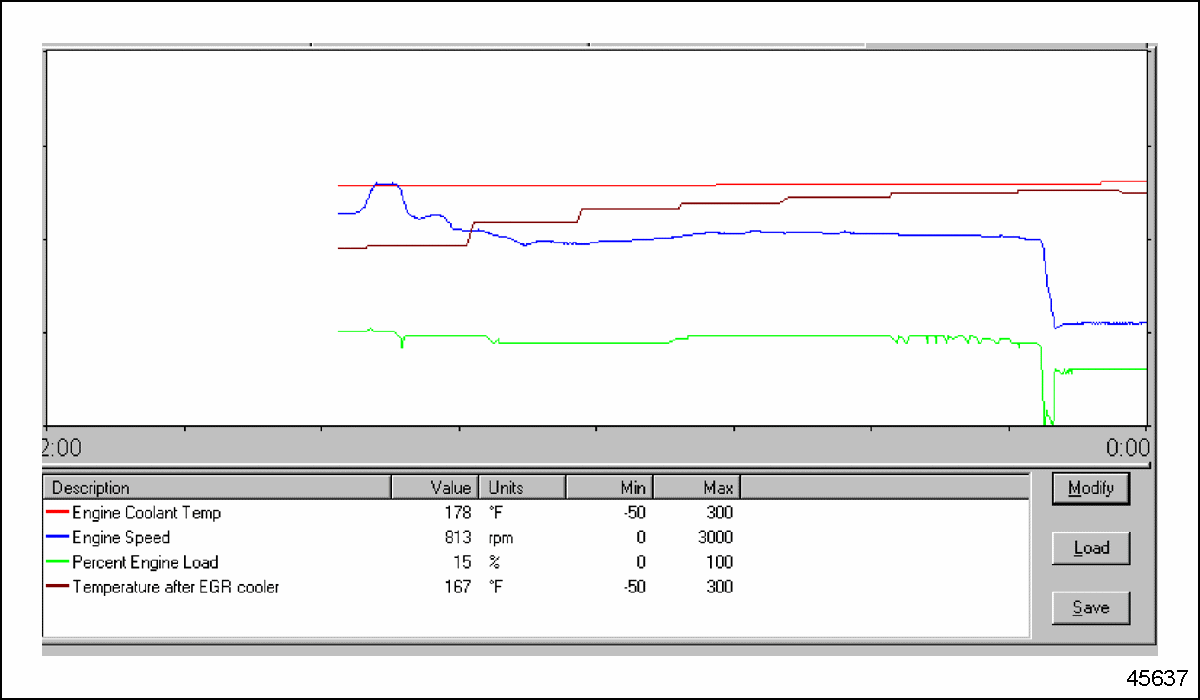The height and width of the screenshot is (700, 1200).
Task: Click the Modify button
Action: click(1090, 488)
